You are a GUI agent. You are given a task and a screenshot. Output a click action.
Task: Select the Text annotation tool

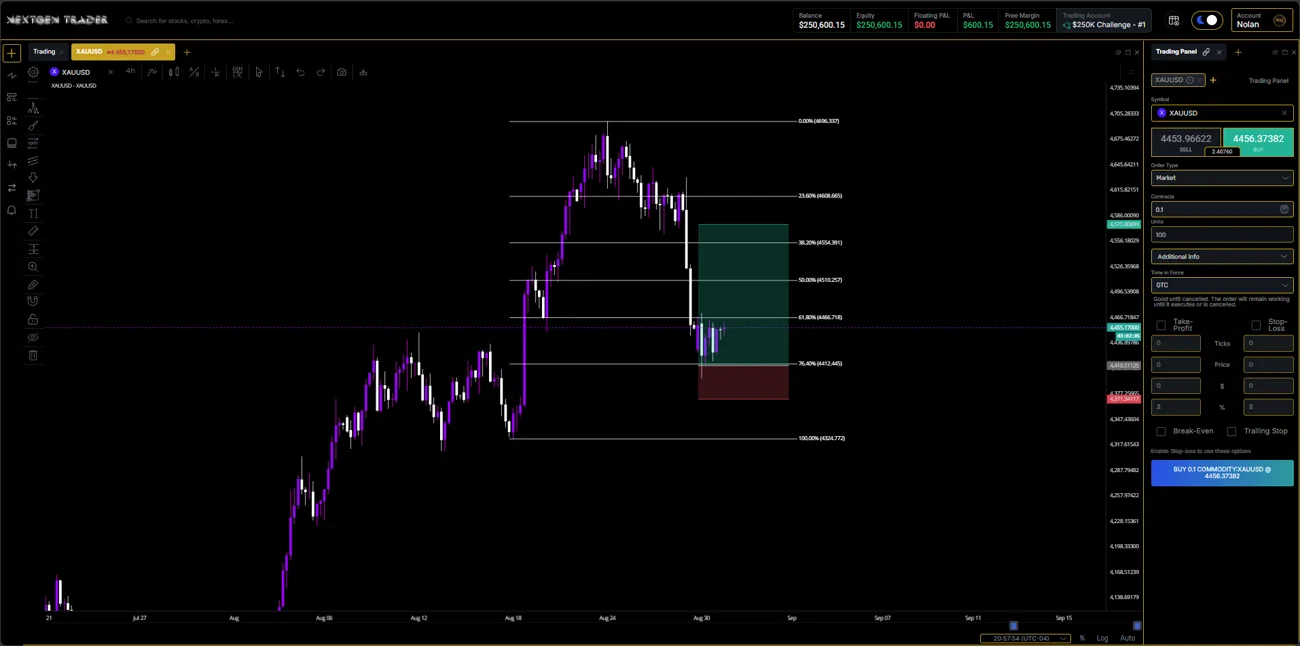coord(33,213)
